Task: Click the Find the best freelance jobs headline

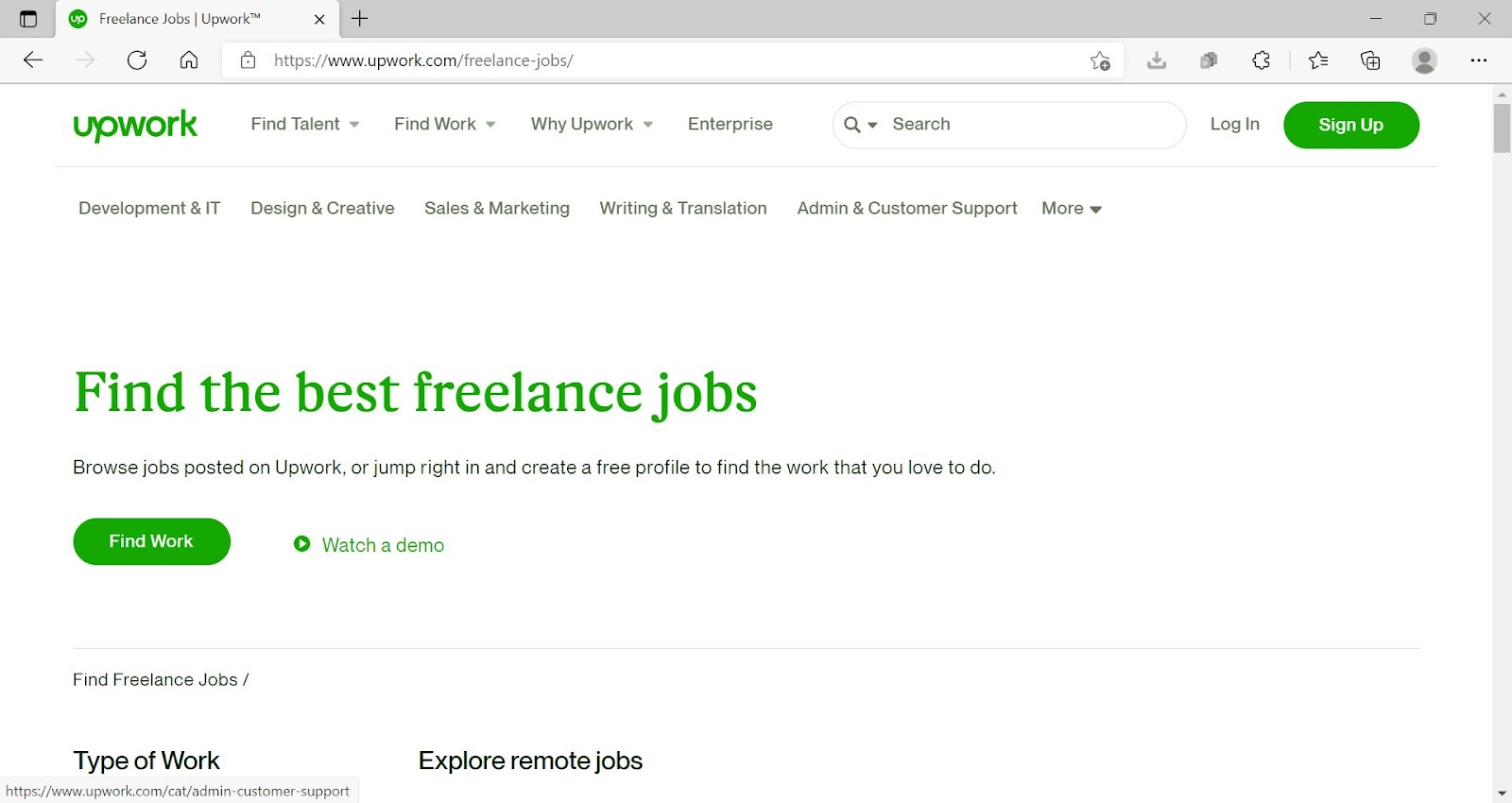Action: tap(416, 393)
